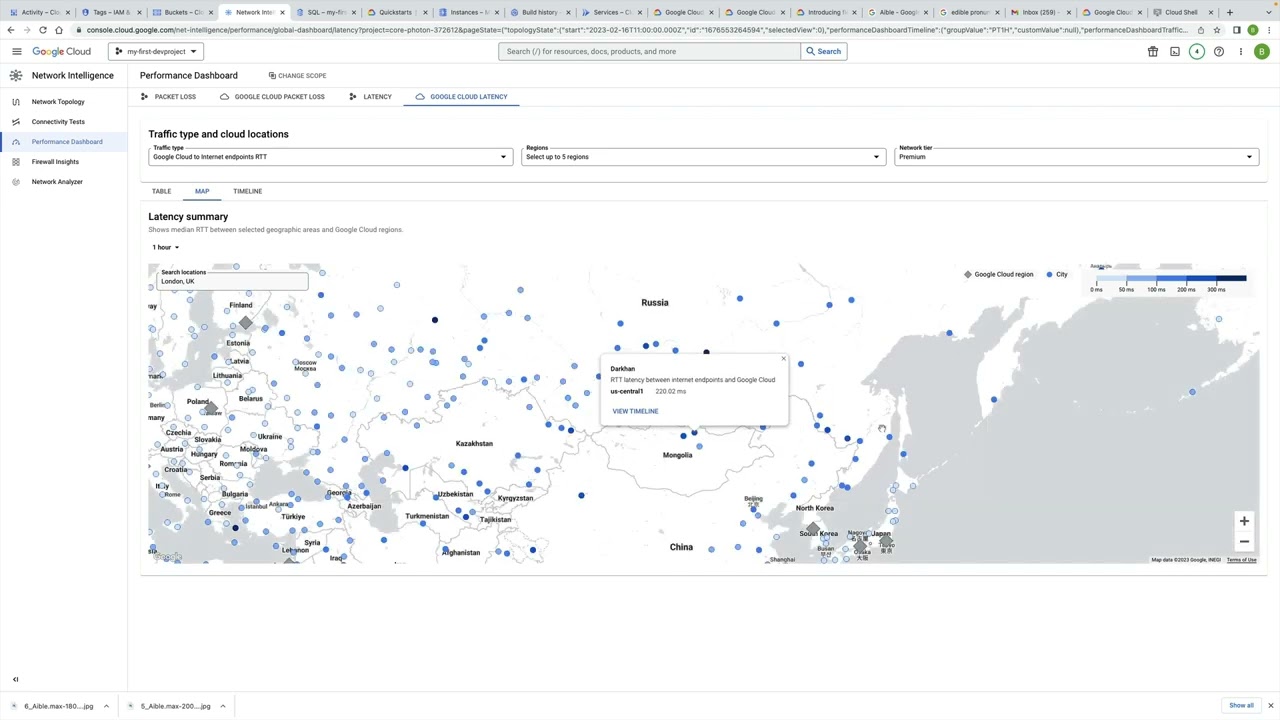This screenshot has width=1280, height=720.
Task: Click Show all downloads button
Action: (1241, 705)
